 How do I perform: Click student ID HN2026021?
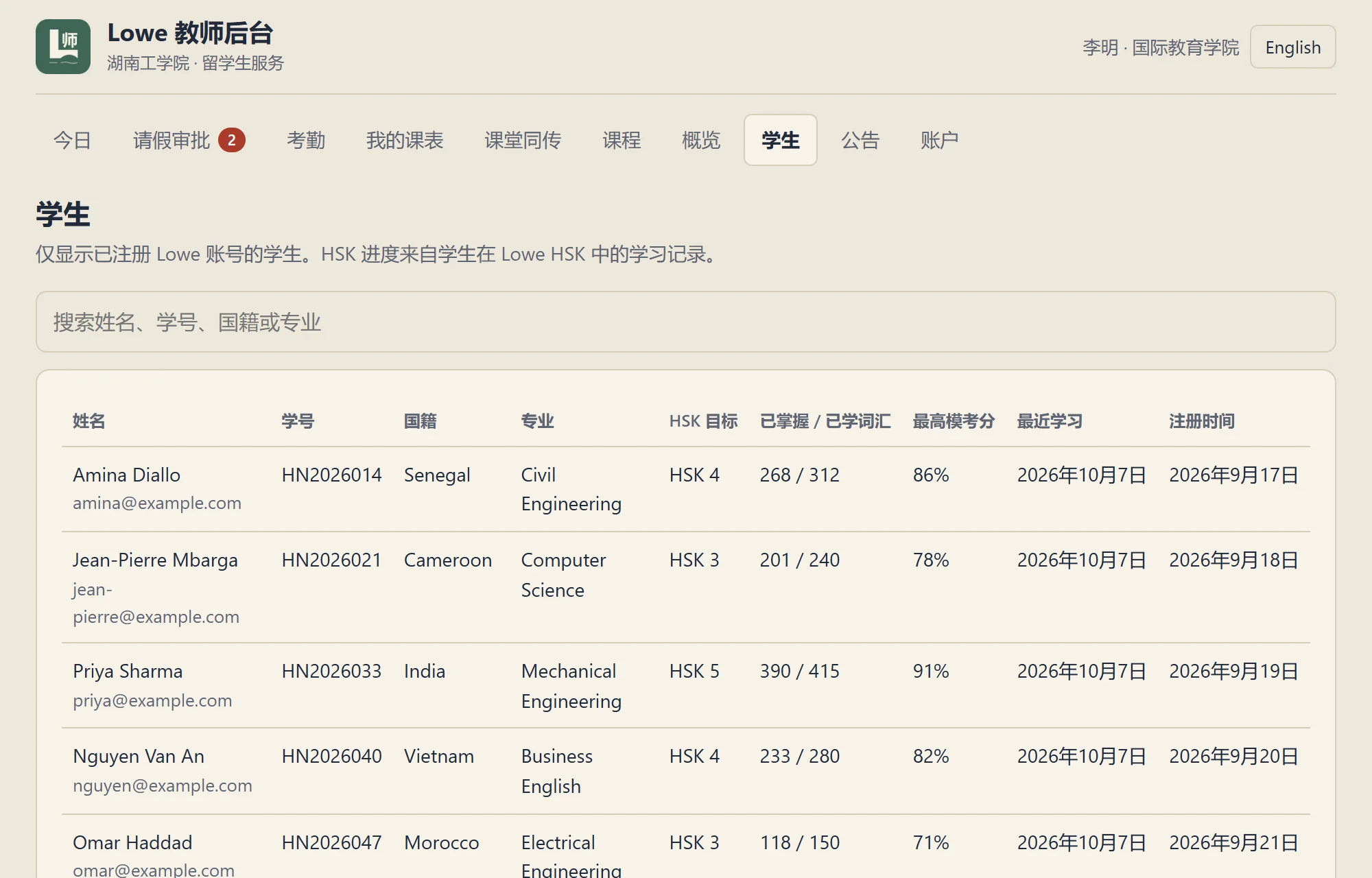coord(331,560)
